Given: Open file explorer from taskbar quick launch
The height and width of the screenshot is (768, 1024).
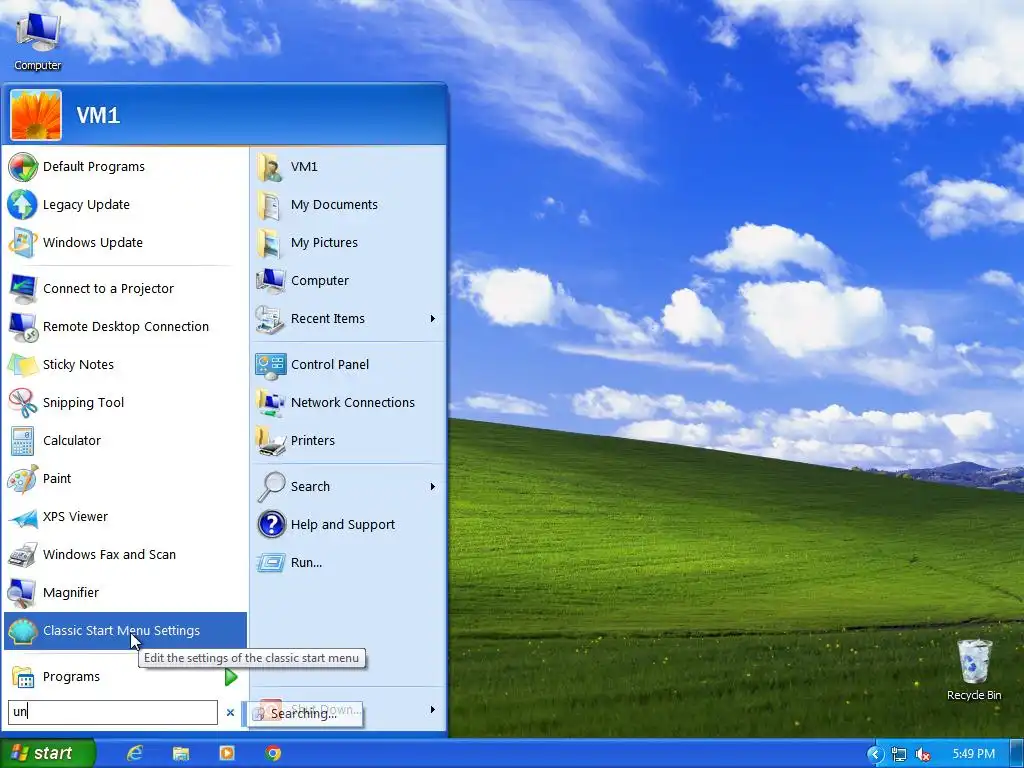Looking at the screenshot, I should (181, 753).
